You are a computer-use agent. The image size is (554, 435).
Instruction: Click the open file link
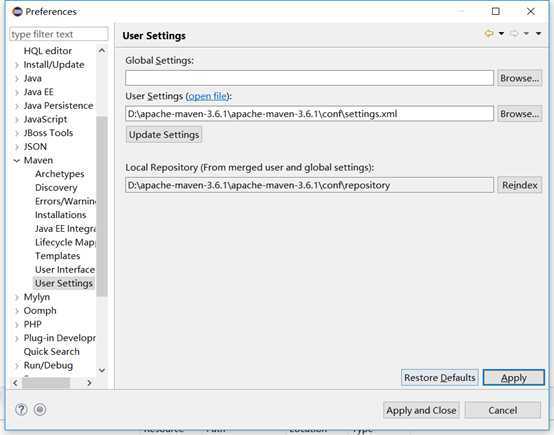pos(207,96)
